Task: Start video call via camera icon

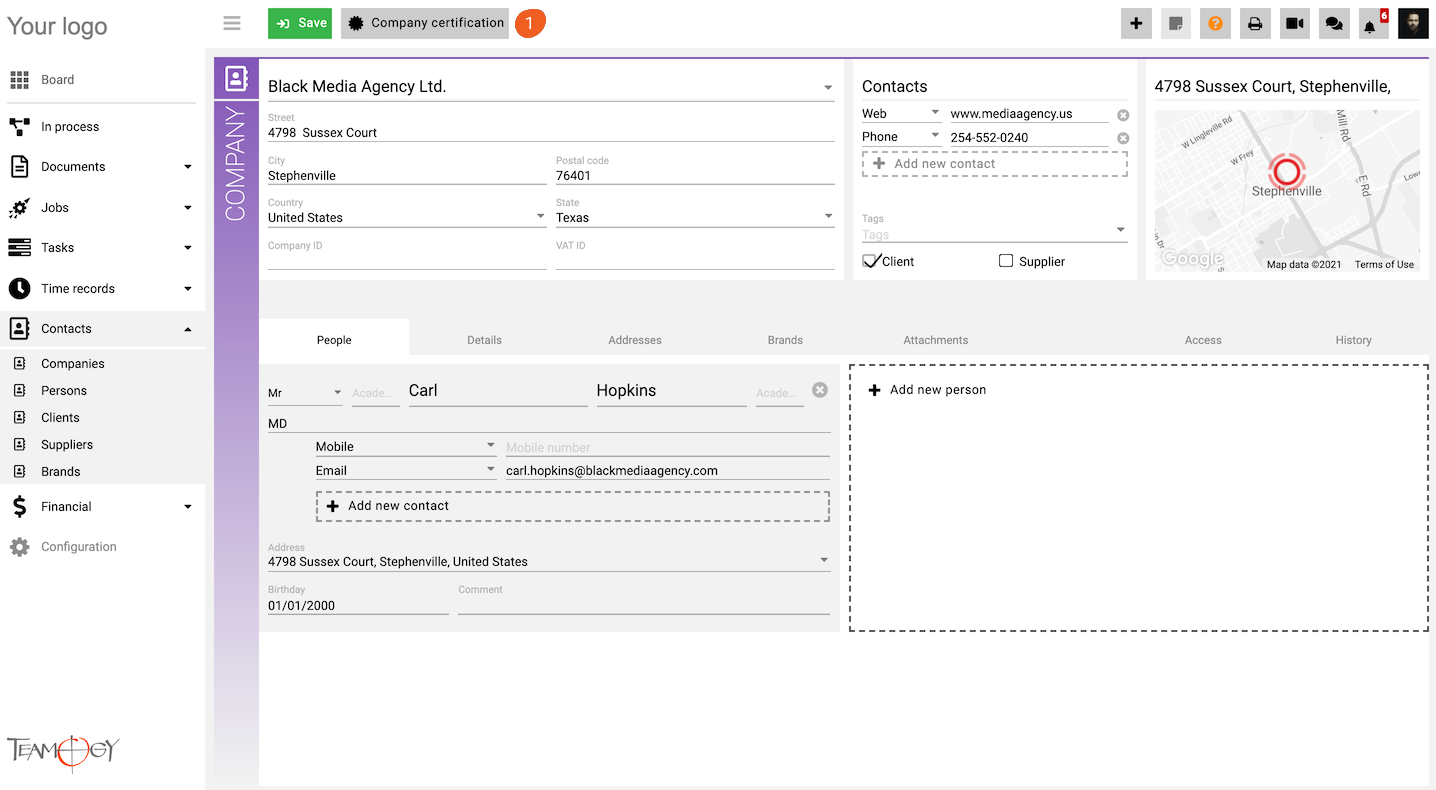Action: [1295, 24]
